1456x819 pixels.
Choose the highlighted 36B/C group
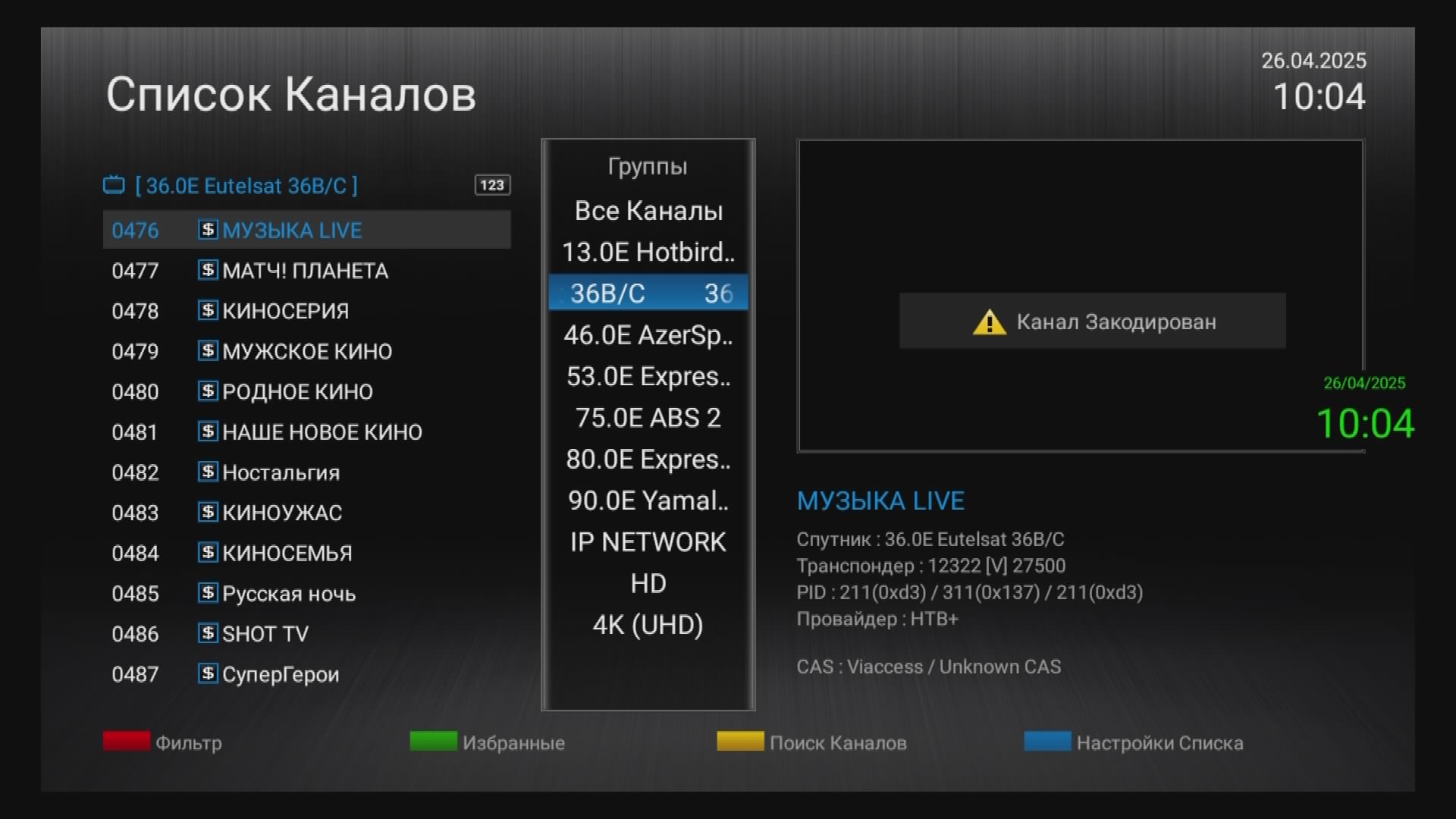click(648, 293)
